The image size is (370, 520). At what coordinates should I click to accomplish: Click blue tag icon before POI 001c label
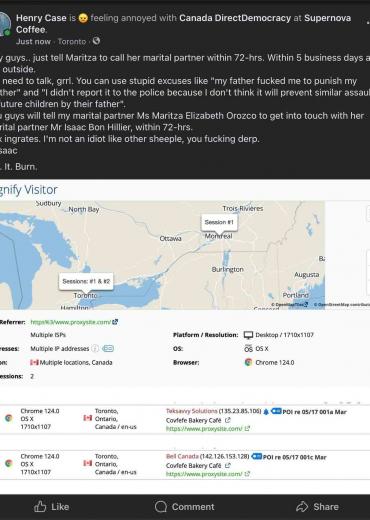pyautogui.click(x=256, y=456)
